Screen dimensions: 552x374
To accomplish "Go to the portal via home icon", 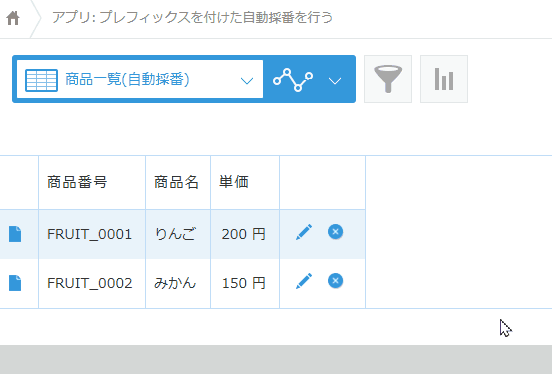I will (13, 18).
